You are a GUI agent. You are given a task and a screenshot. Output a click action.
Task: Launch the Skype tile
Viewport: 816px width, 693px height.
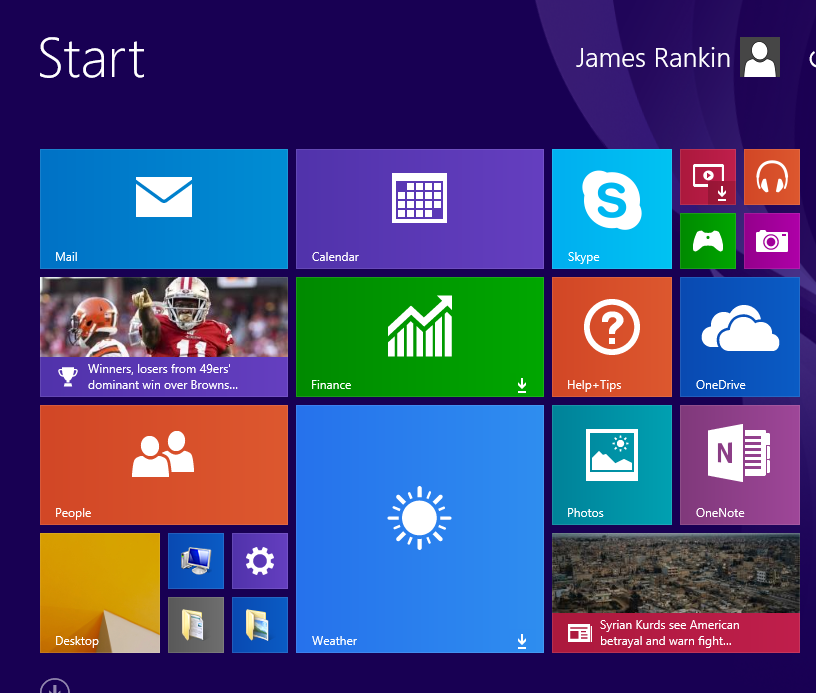[x=612, y=209]
